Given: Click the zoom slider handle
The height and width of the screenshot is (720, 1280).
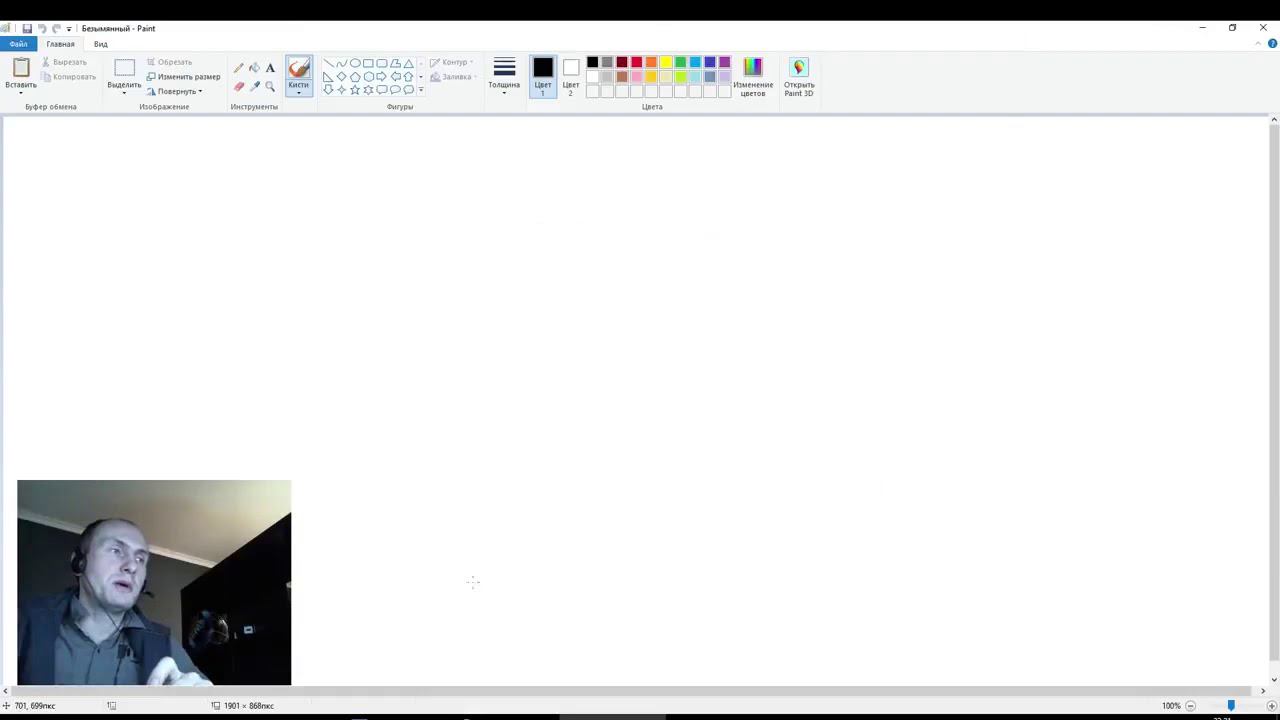Looking at the screenshot, I should (1231, 705).
